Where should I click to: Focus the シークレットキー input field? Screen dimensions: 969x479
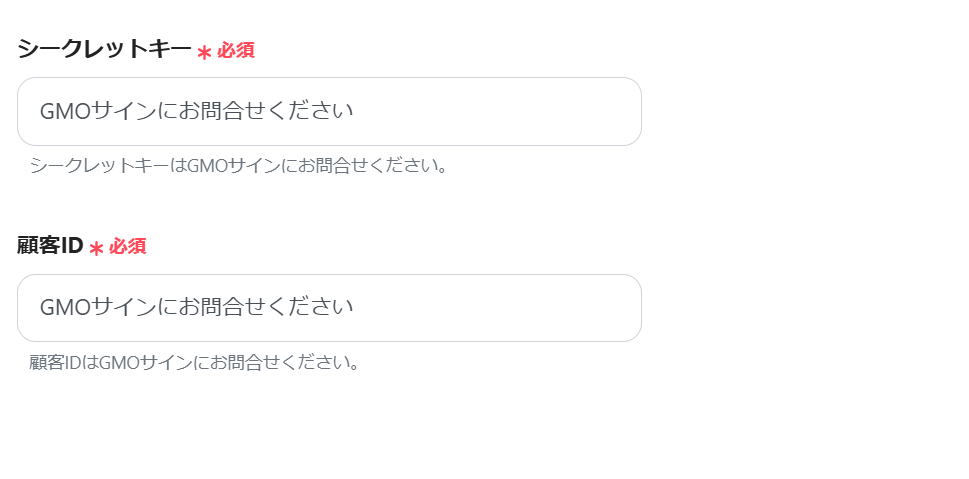(329, 112)
